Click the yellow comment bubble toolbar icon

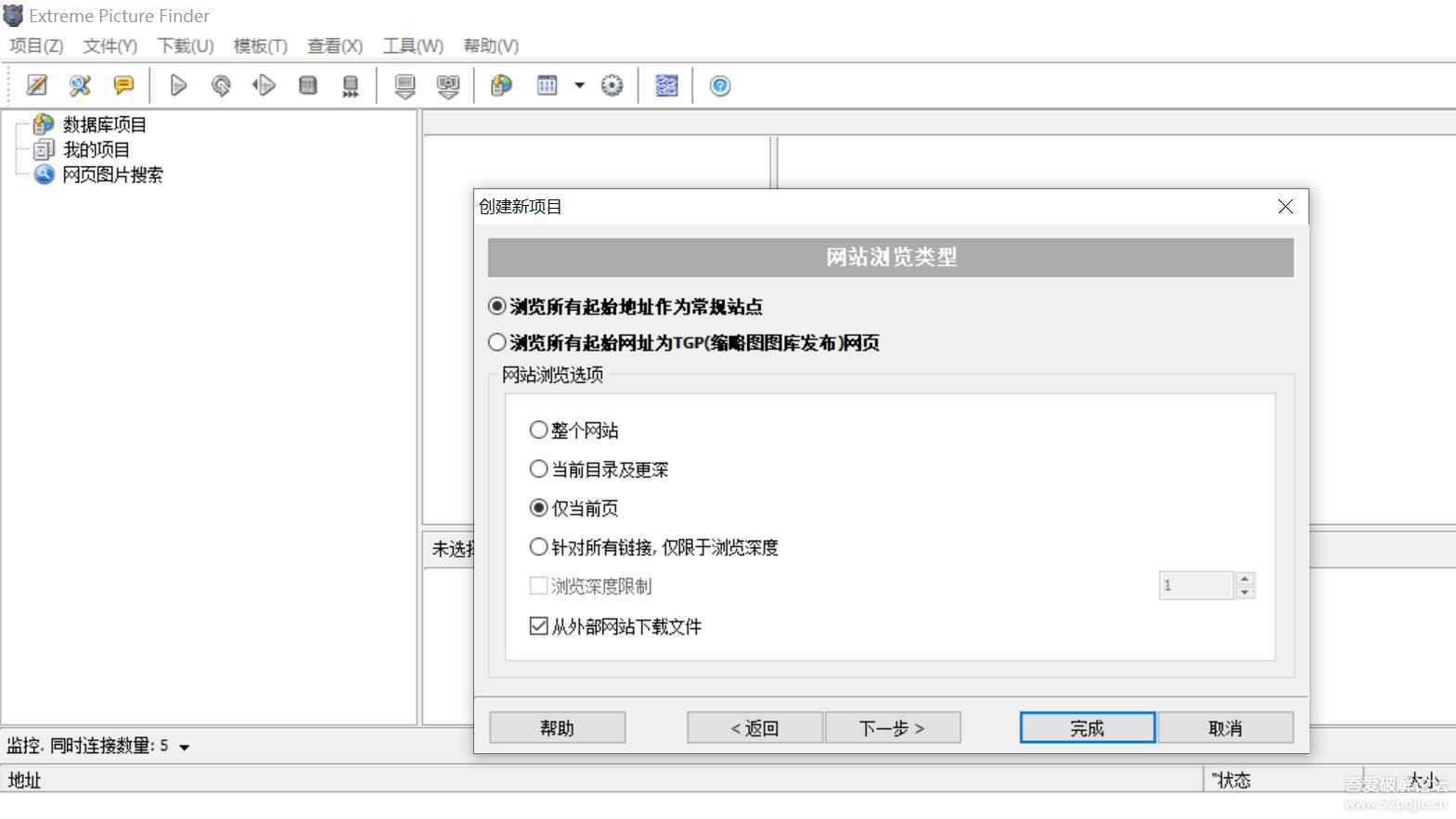click(x=122, y=86)
